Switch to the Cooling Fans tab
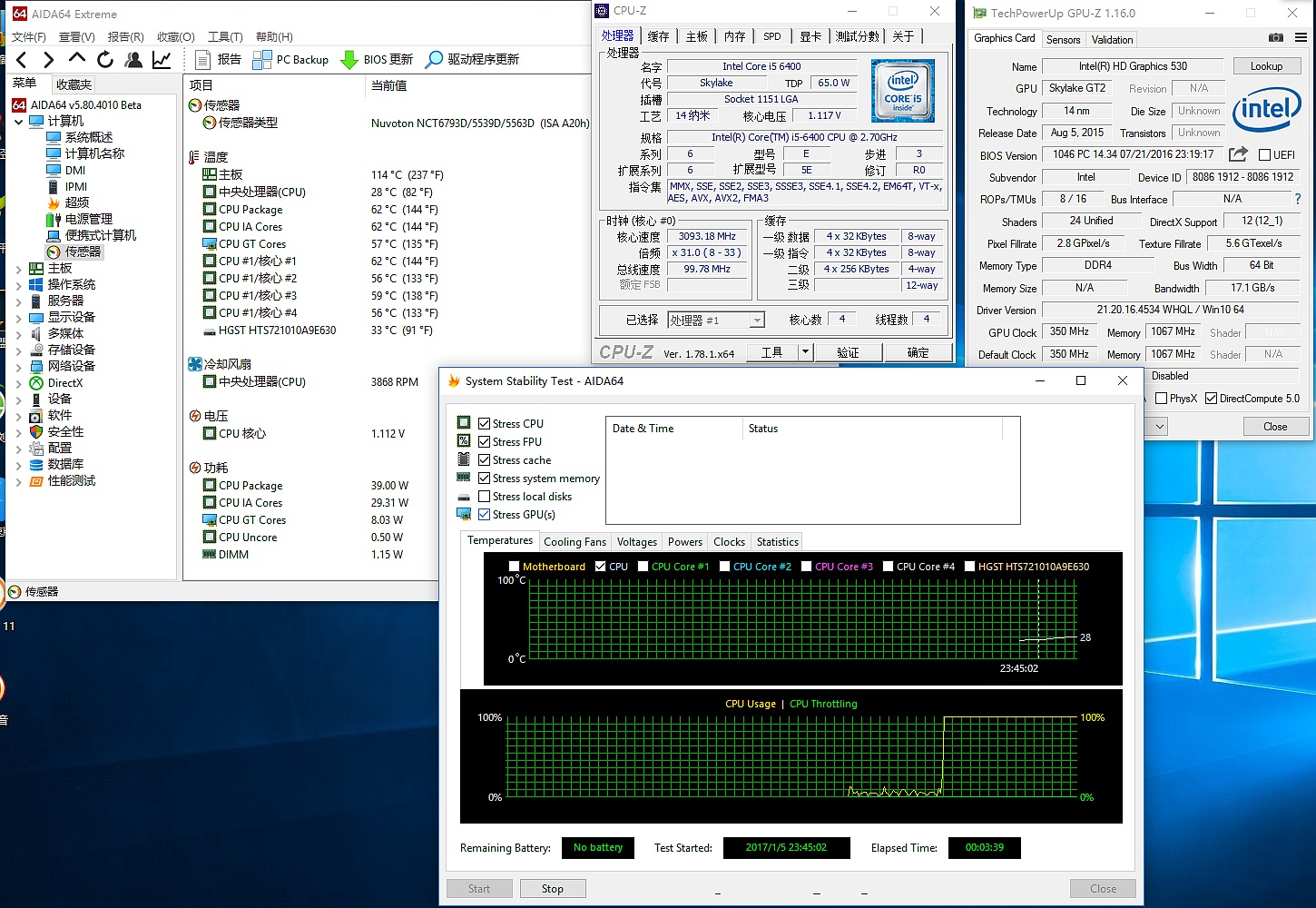1316x908 pixels. pos(575,542)
